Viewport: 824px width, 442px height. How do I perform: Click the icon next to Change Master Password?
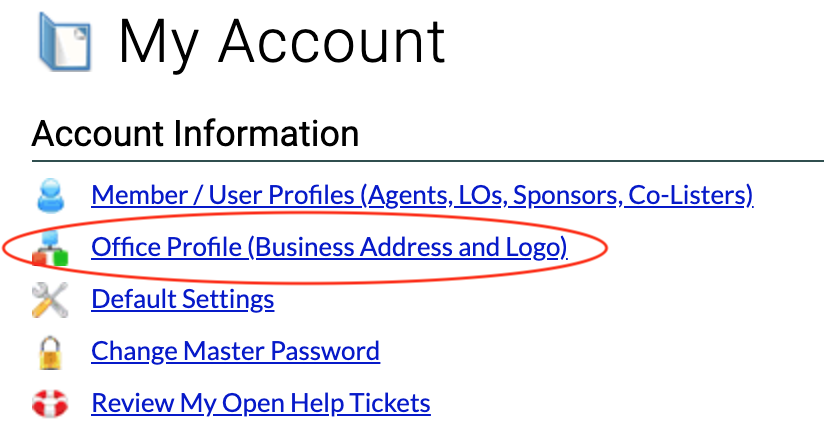click(x=49, y=352)
